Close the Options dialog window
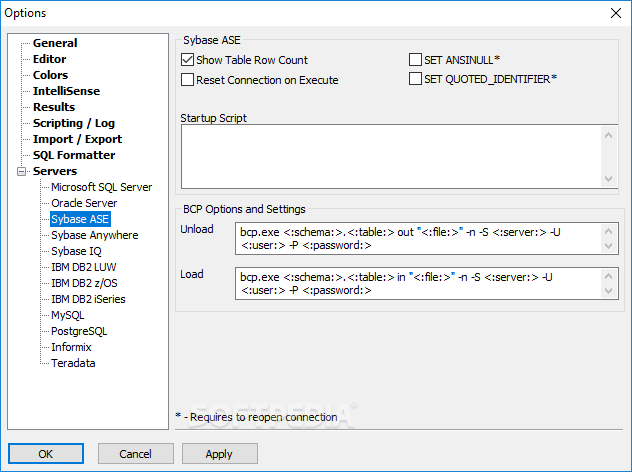The image size is (632, 472). tap(615, 13)
